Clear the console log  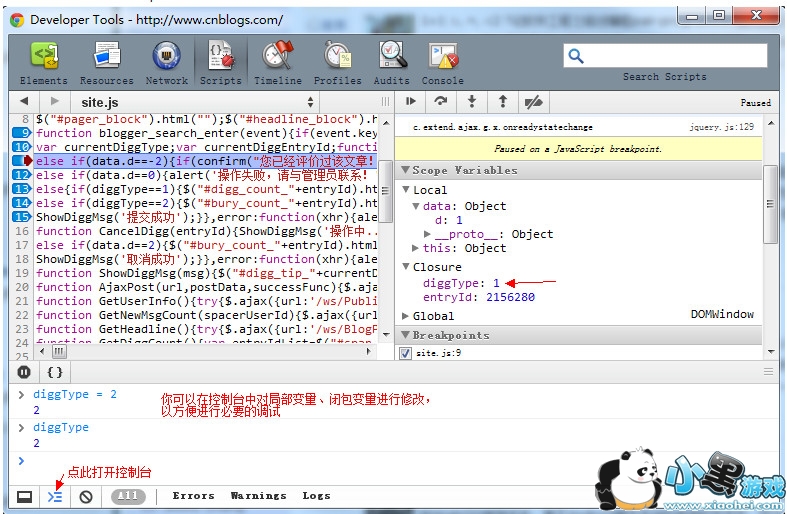coord(86,496)
